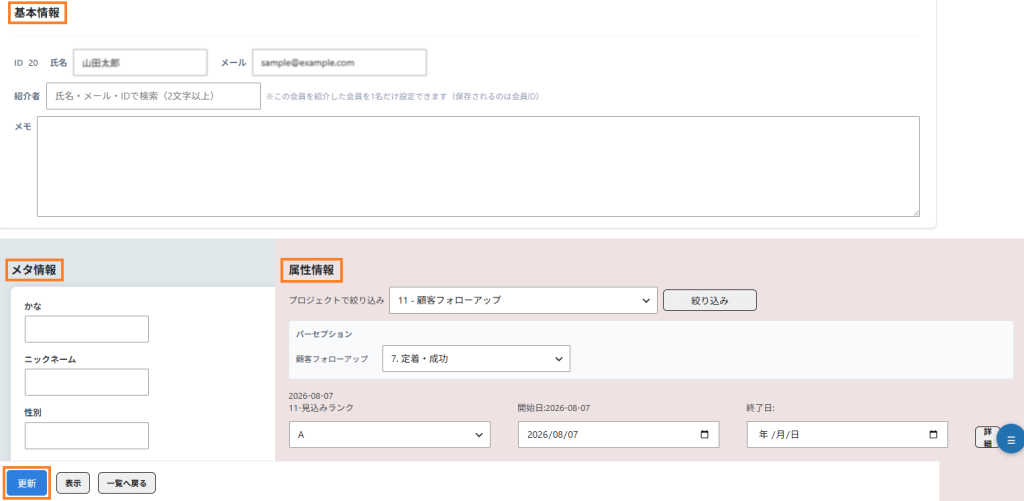The image size is (1024, 501).
Task: Focus the メール input field
Action: tap(340, 63)
